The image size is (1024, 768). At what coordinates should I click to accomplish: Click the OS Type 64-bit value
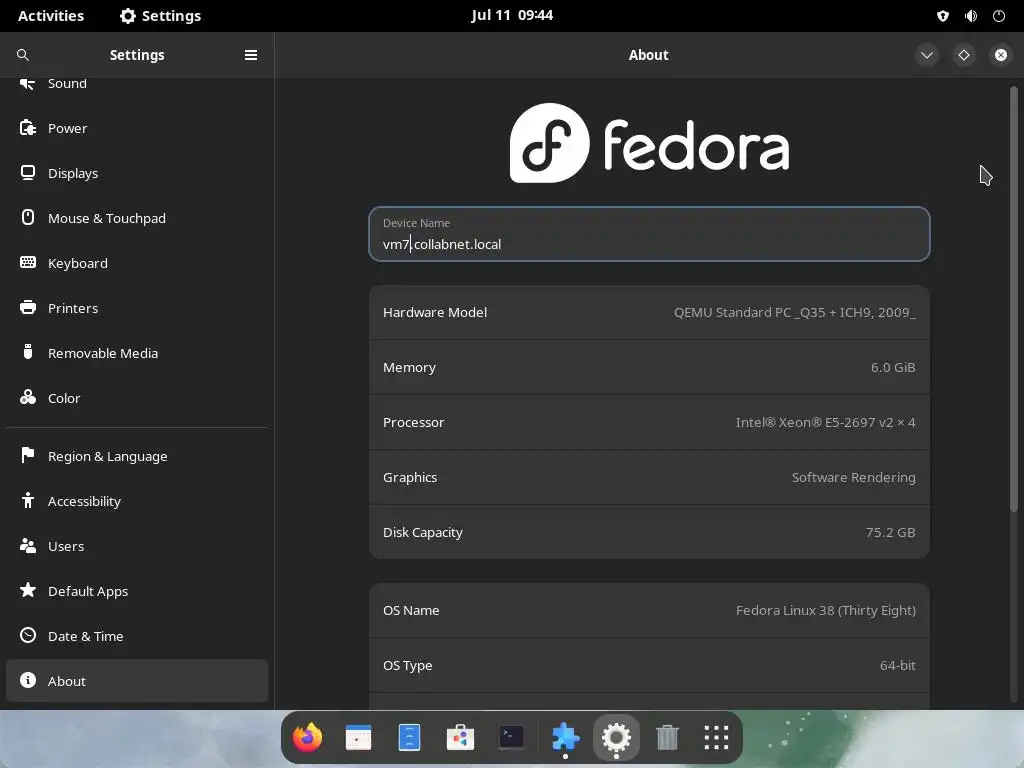(x=897, y=665)
